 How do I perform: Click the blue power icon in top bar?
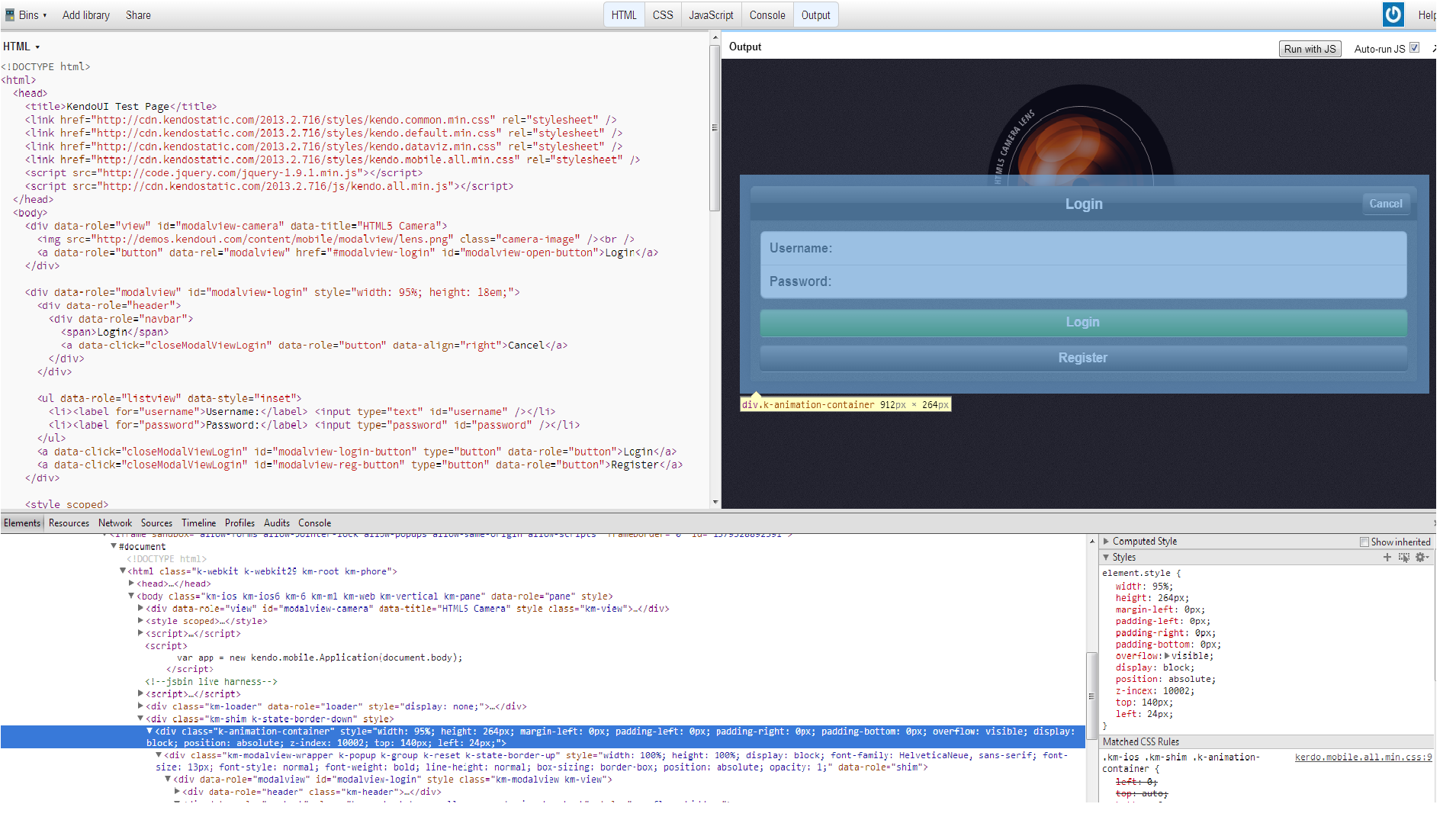point(1393,14)
